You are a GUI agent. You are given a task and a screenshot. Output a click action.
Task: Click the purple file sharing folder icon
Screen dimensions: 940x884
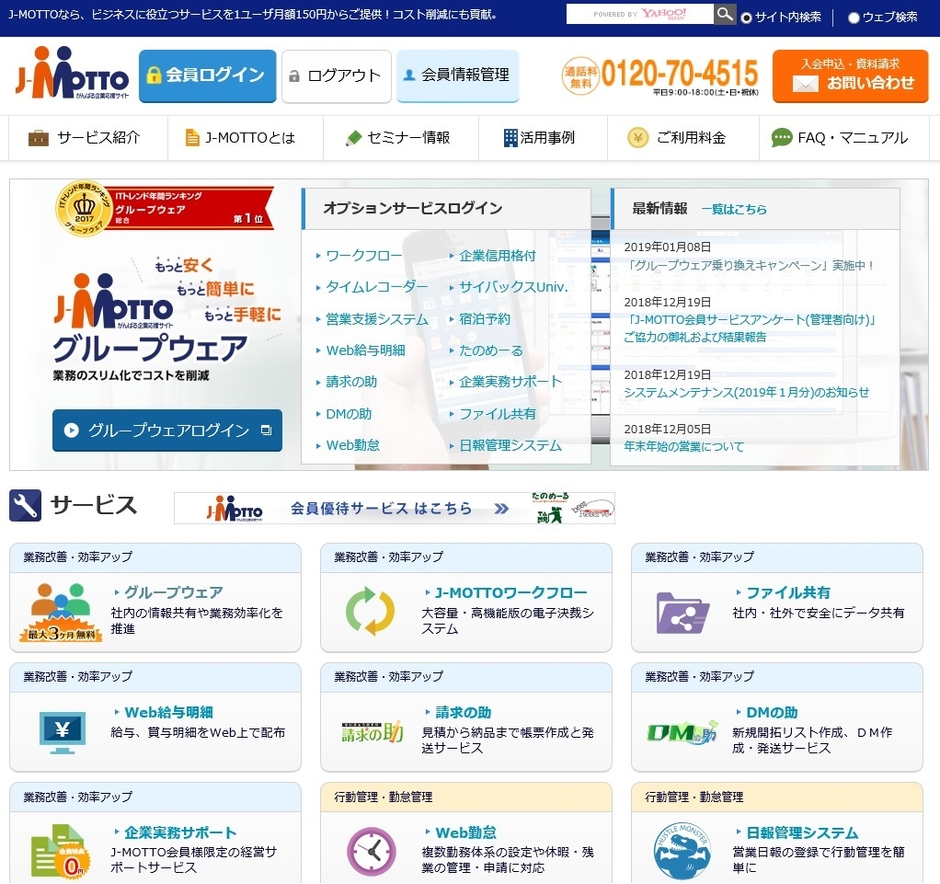(x=682, y=612)
